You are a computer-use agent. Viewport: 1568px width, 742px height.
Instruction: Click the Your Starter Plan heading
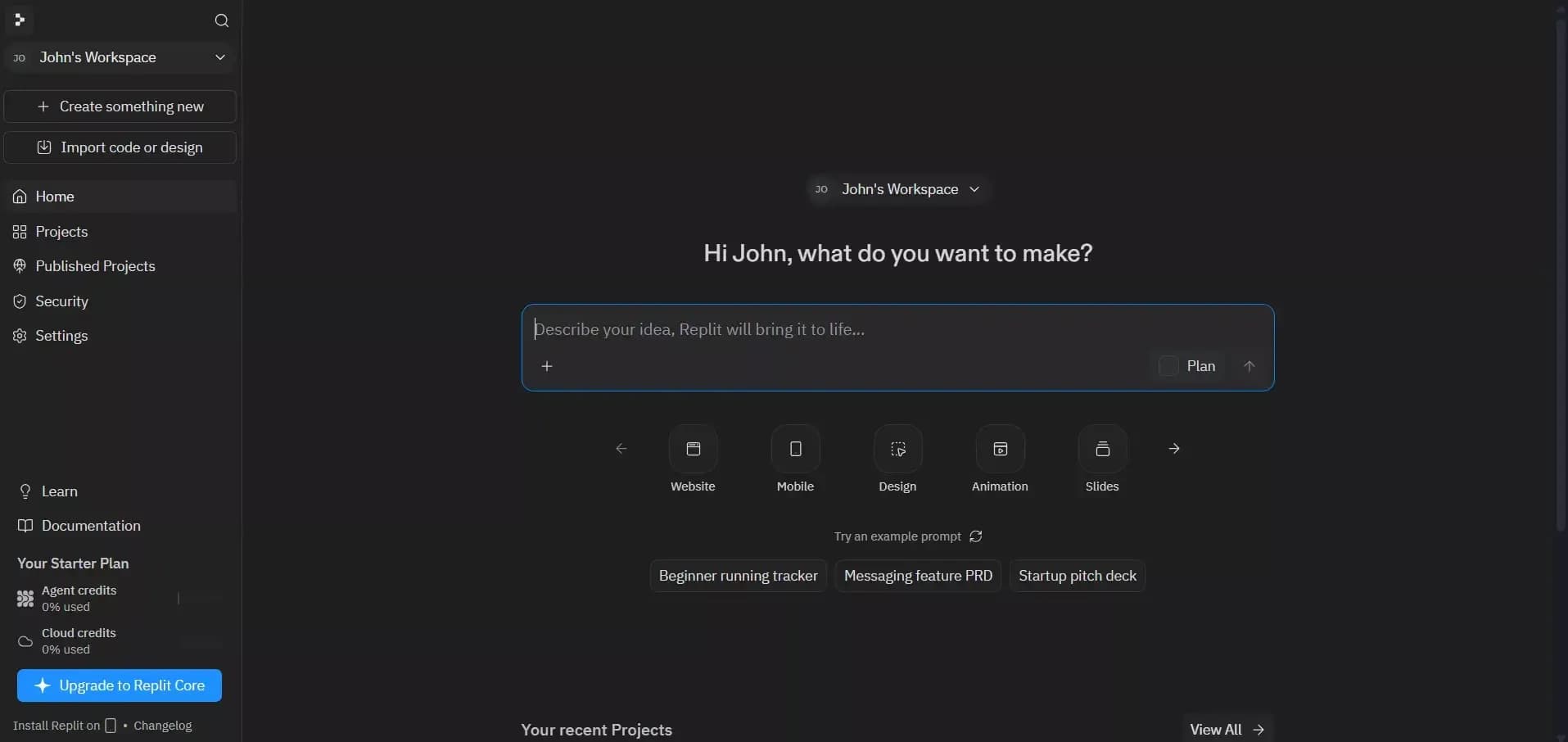[x=73, y=563]
